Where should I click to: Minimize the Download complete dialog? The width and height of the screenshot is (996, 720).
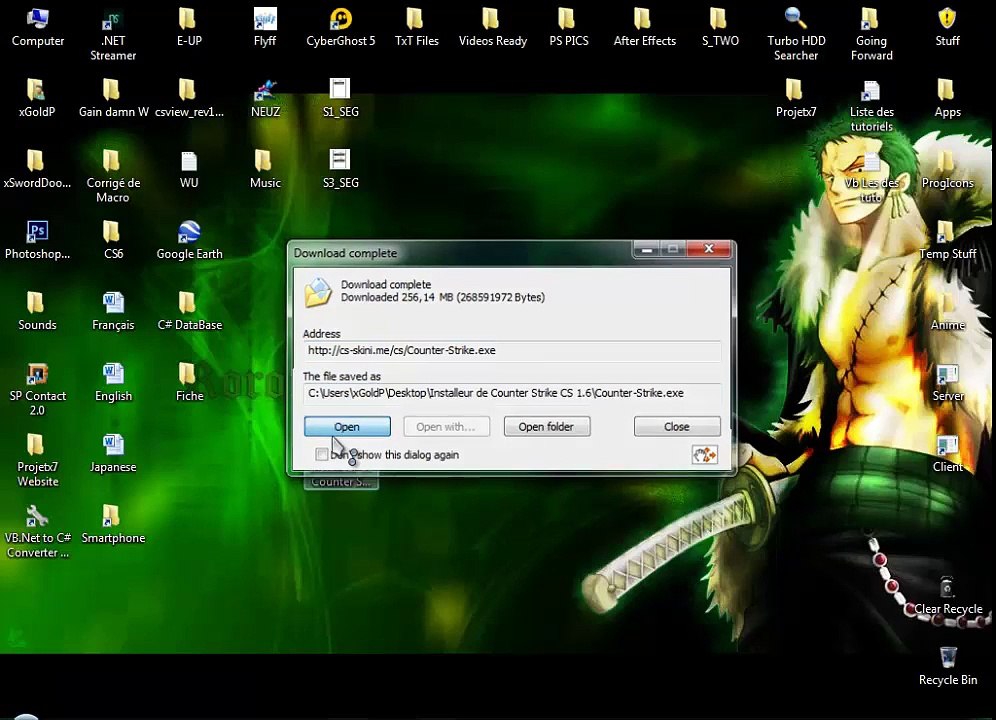pyautogui.click(x=647, y=249)
